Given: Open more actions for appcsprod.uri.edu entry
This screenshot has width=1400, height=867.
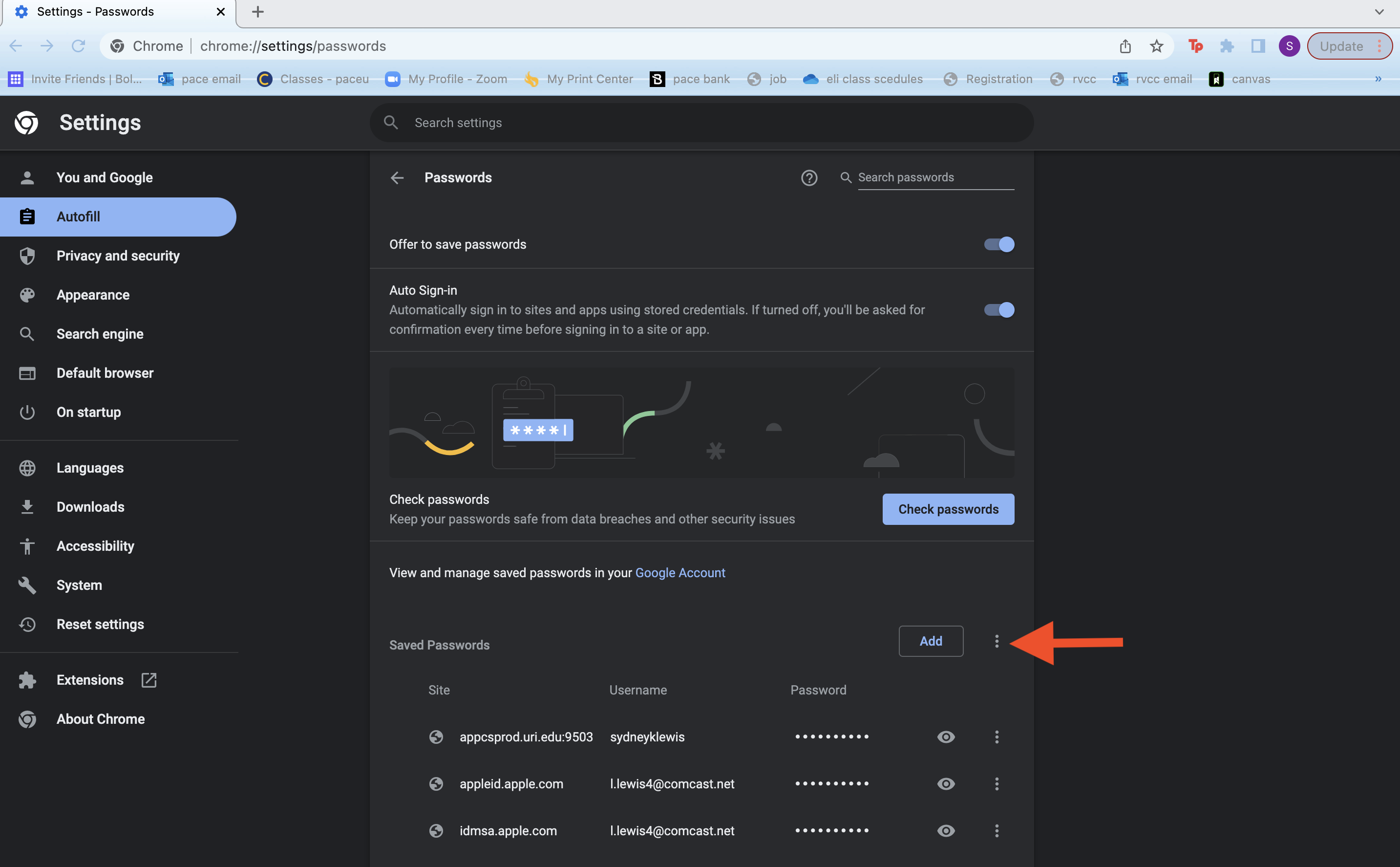Looking at the screenshot, I should (x=997, y=737).
